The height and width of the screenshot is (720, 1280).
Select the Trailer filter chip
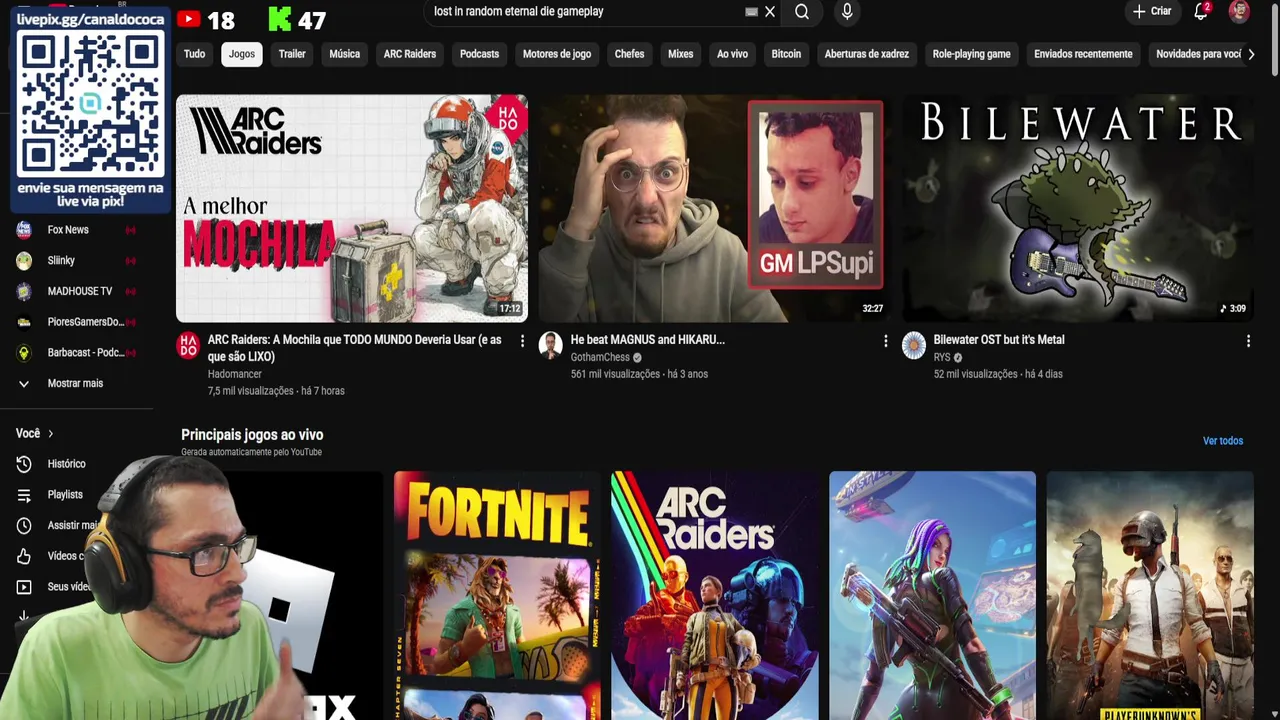tap(292, 54)
